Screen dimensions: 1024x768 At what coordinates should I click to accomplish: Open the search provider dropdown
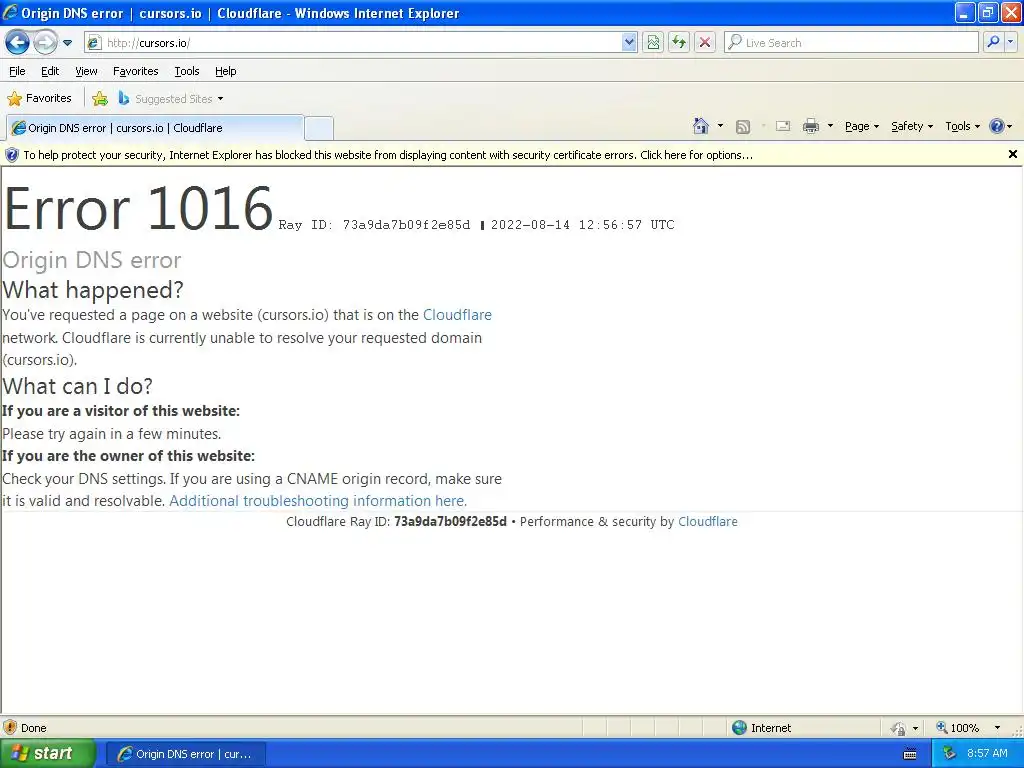point(1010,43)
